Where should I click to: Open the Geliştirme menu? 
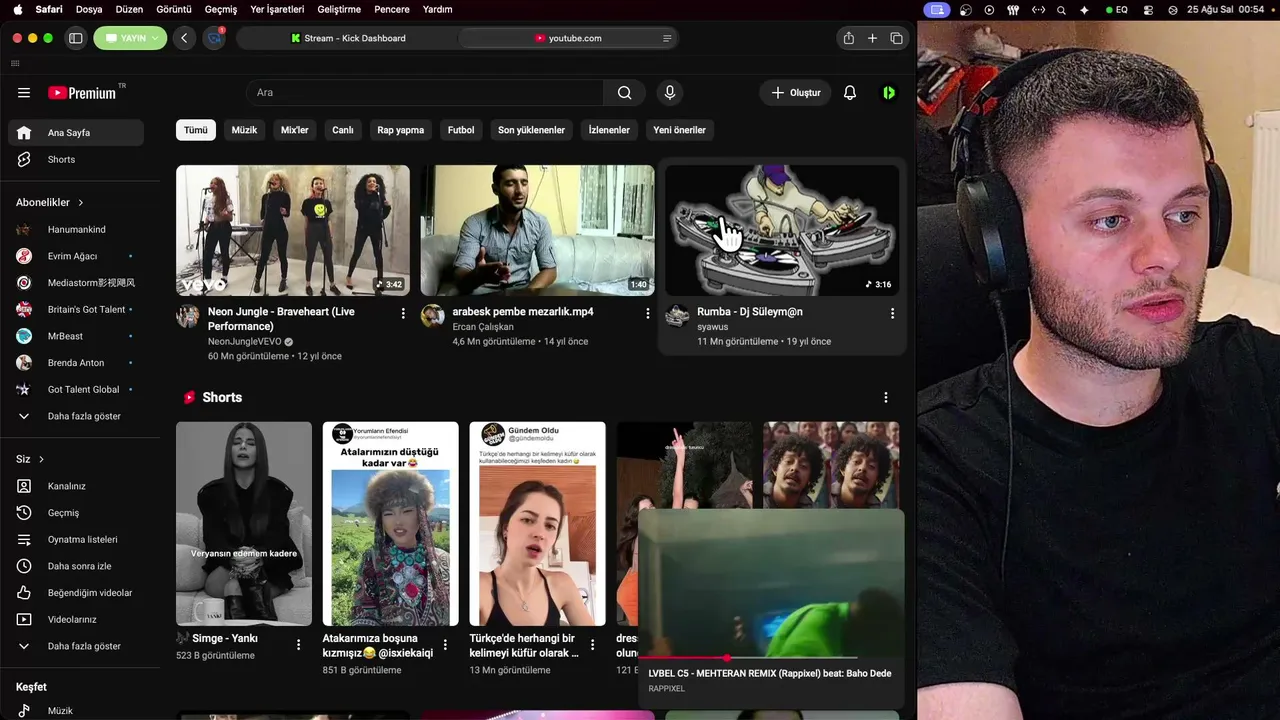pyautogui.click(x=339, y=9)
